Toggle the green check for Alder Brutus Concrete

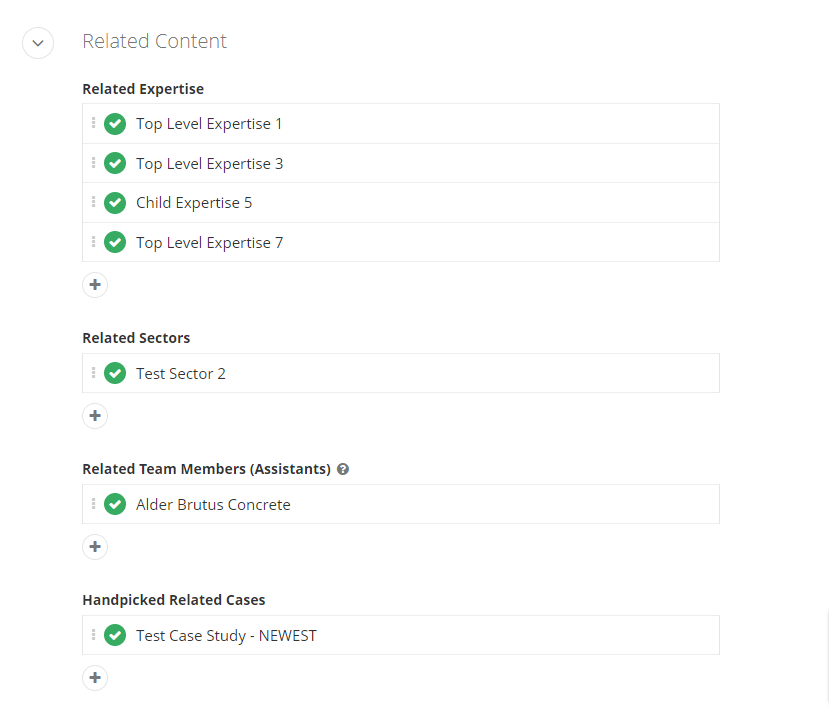(115, 504)
